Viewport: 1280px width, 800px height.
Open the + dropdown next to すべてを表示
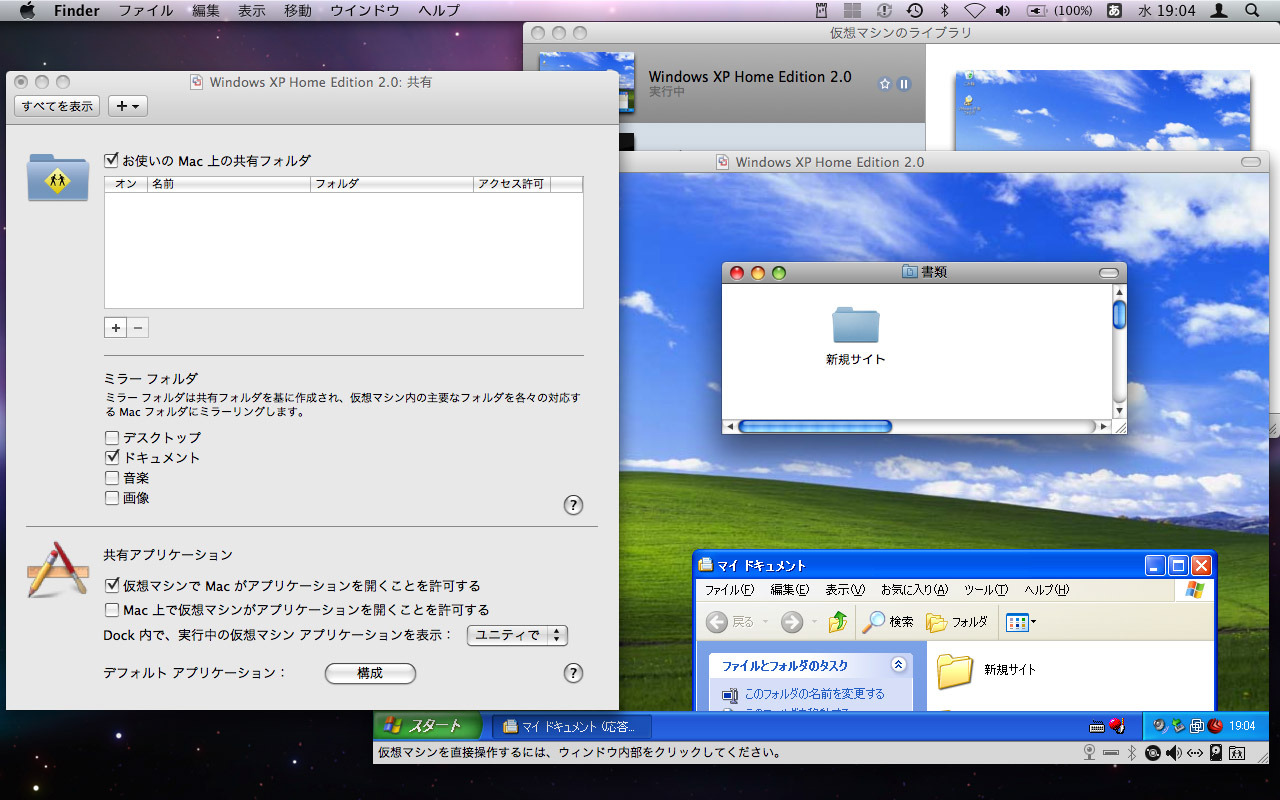pyautogui.click(x=127, y=106)
